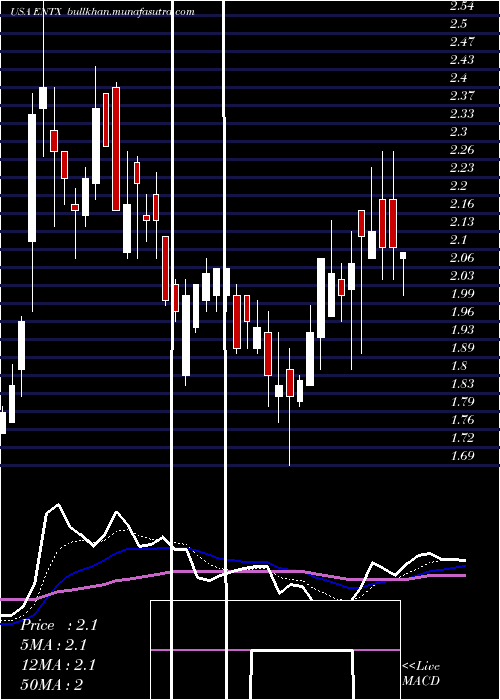This screenshot has width=500, height=700.
Task: Select the 12MA : 2.1 legend entry
Action: [x=58, y=665]
